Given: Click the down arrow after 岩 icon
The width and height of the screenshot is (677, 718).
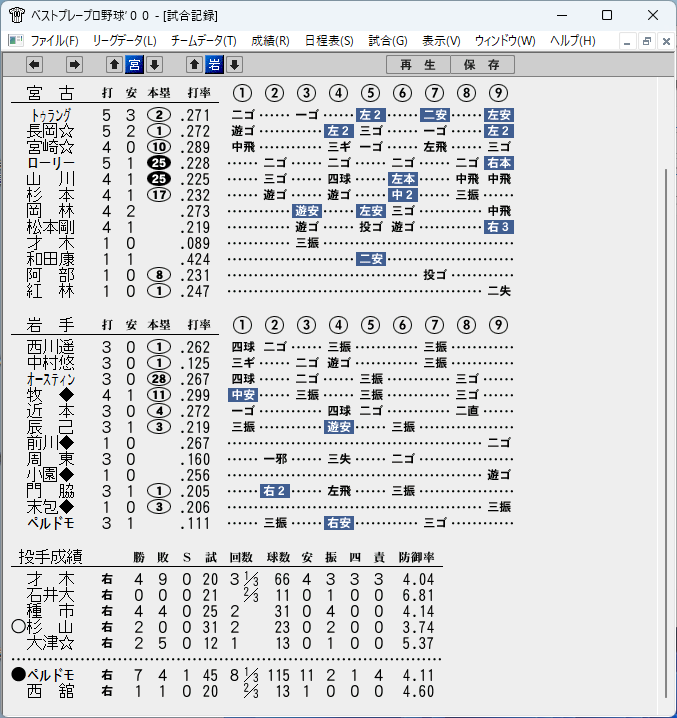Looking at the screenshot, I should tap(235, 65).
